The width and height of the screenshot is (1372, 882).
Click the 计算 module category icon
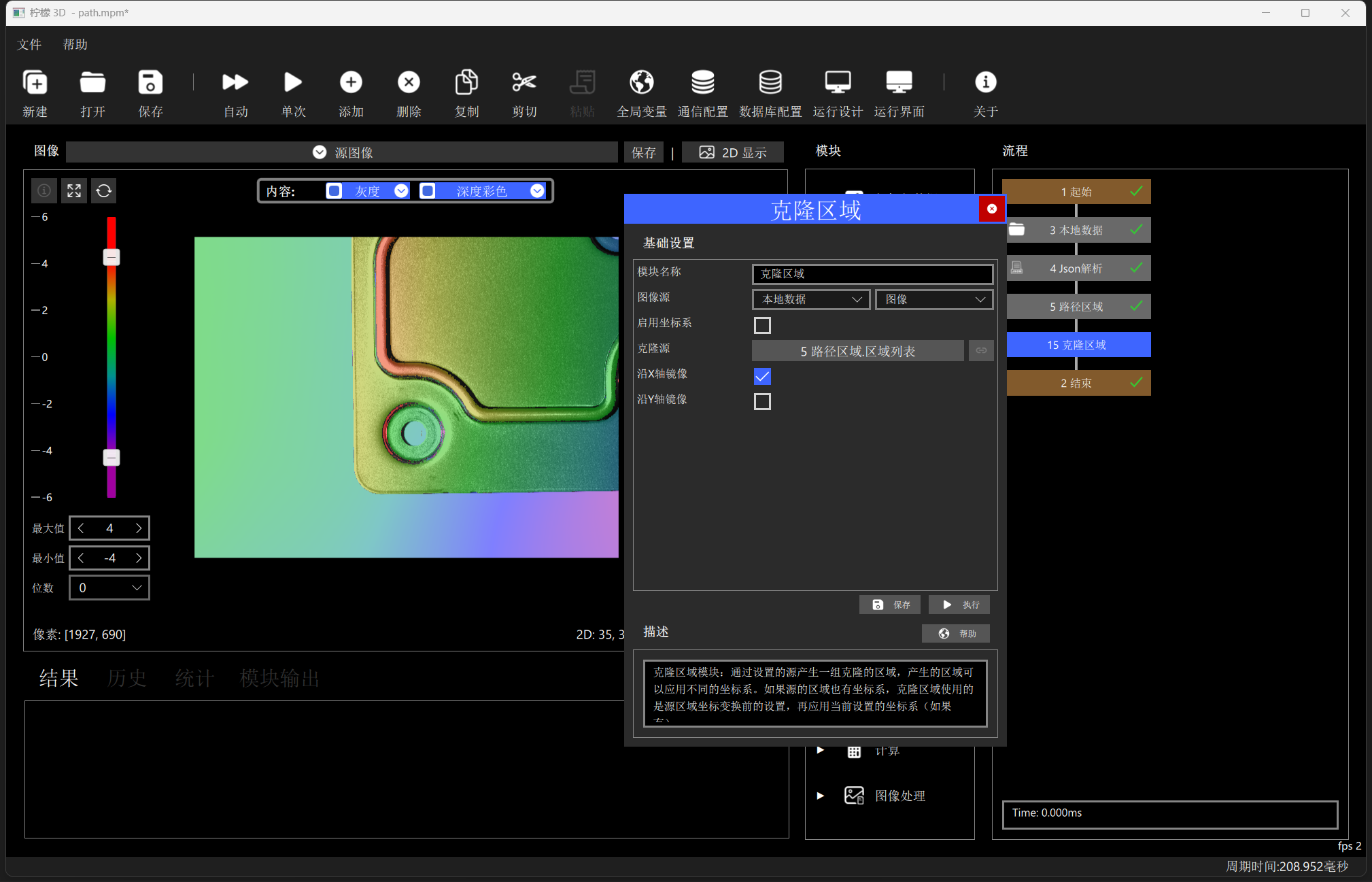pyautogui.click(x=854, y=751)
